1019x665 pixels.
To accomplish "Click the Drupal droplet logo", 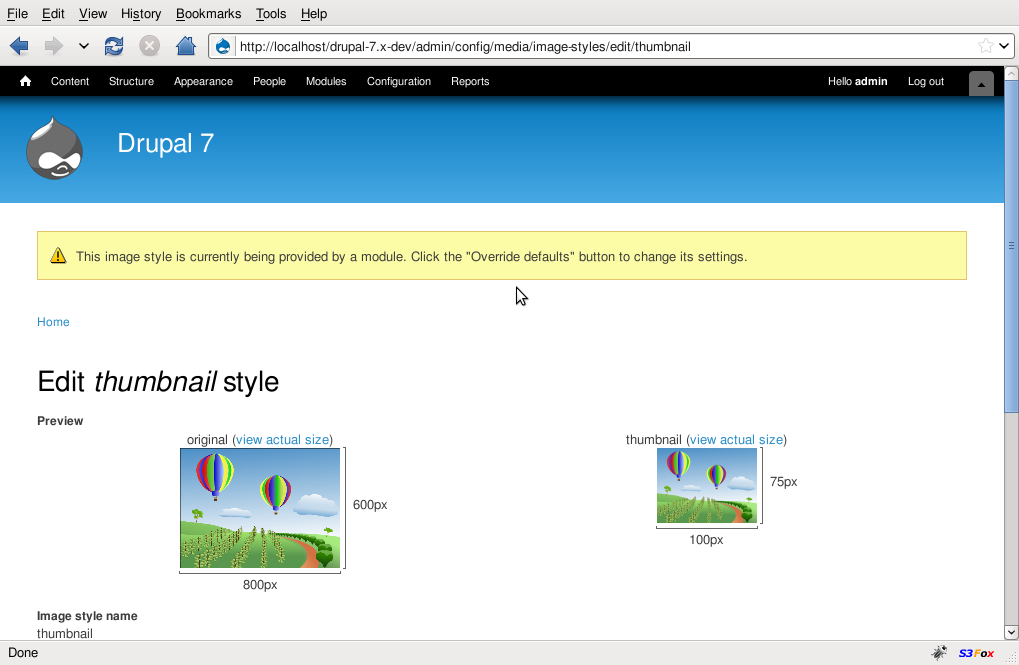I will point(54,149).
